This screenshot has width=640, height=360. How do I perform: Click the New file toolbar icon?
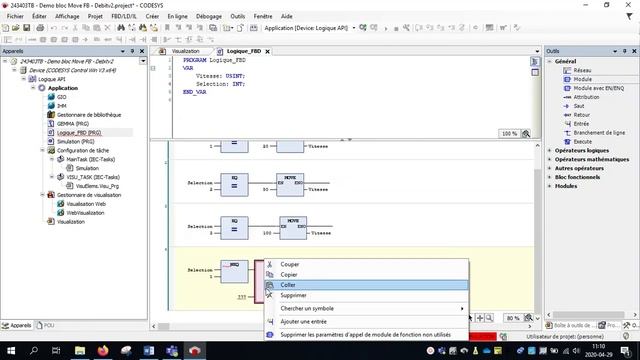[5, 28]
